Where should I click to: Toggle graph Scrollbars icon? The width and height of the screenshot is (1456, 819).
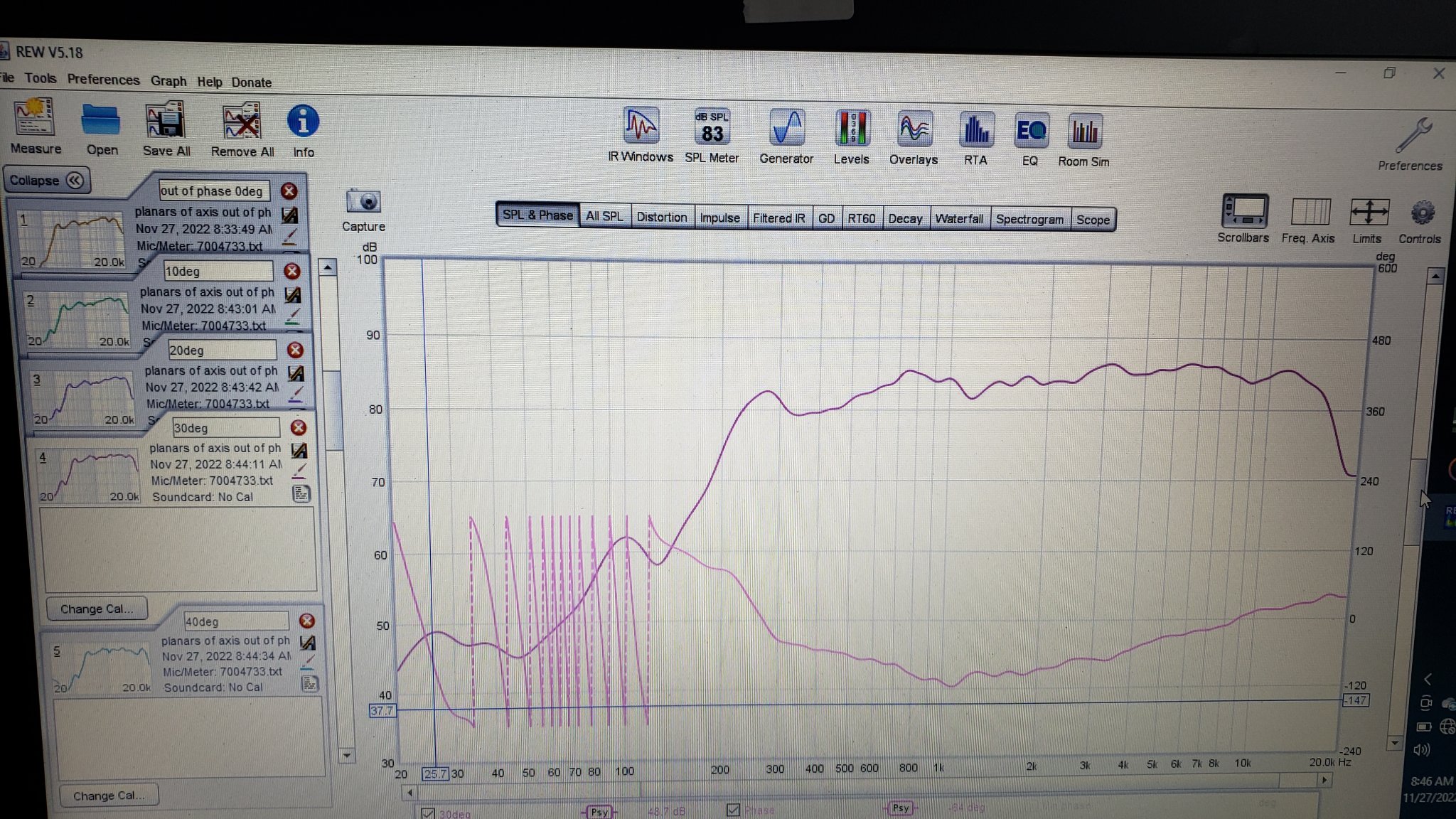point(1244,211)
